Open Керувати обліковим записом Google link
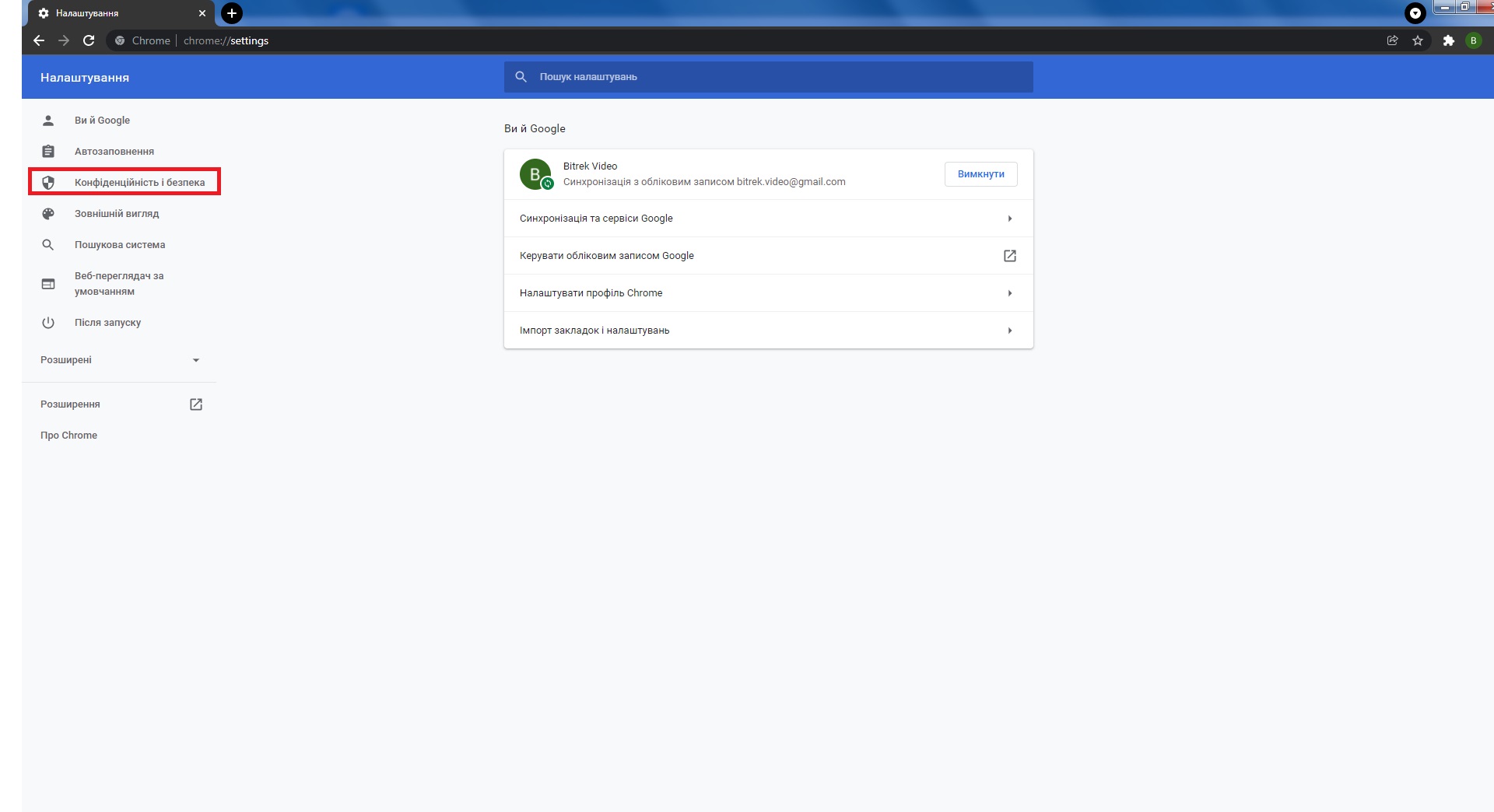Image resolution: width=1494 pixels, height=812 pixels. pyautogui.click(x=767, y=256)
